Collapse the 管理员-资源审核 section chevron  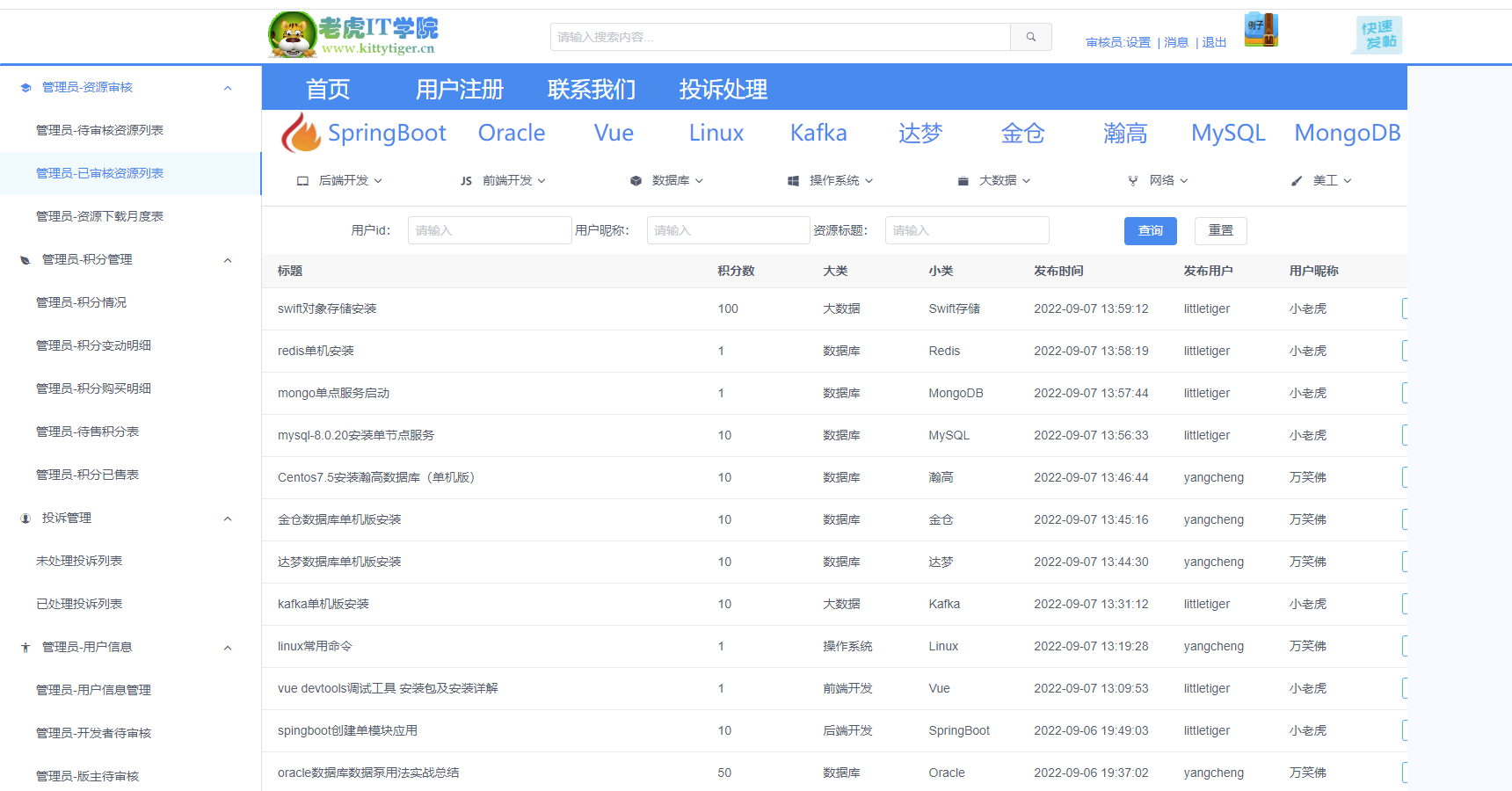click(228, 88)
